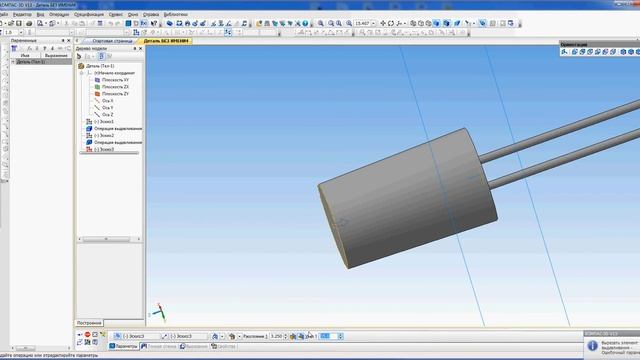
Task: Open the extrude method dropdown arrow
Action: tap(240, 336)
